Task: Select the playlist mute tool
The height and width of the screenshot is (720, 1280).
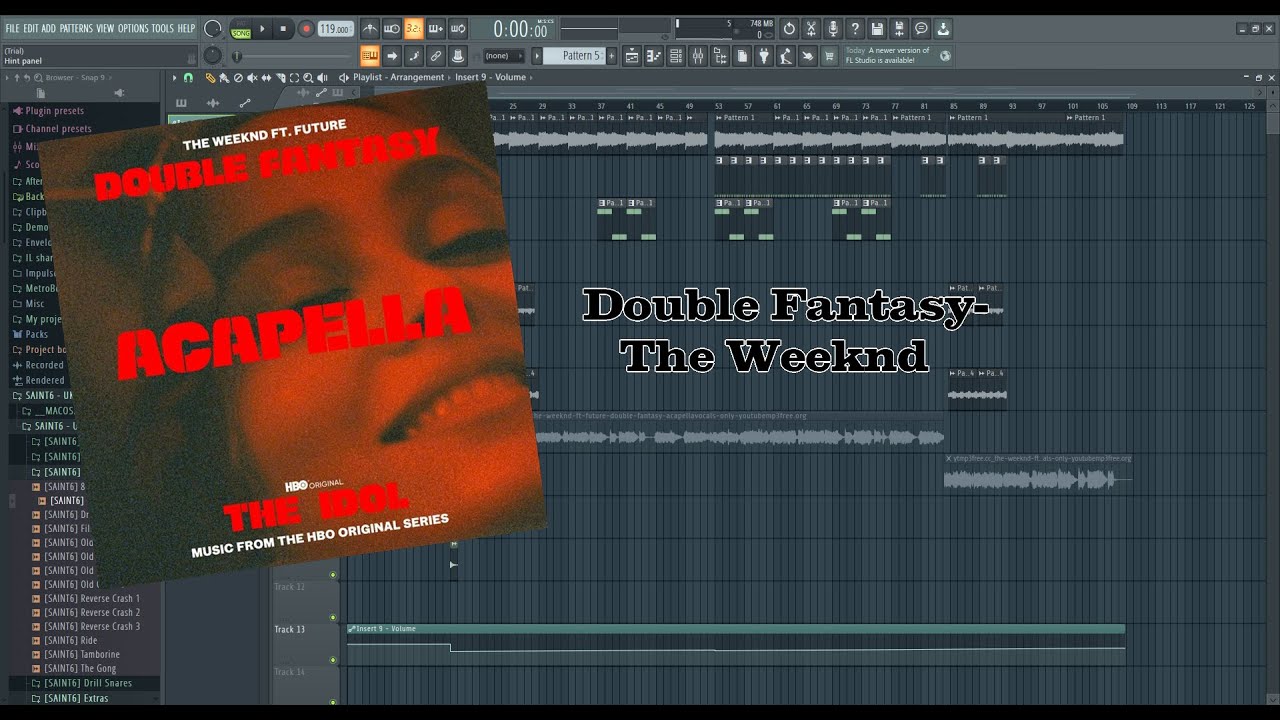Action: click(252, 77)
